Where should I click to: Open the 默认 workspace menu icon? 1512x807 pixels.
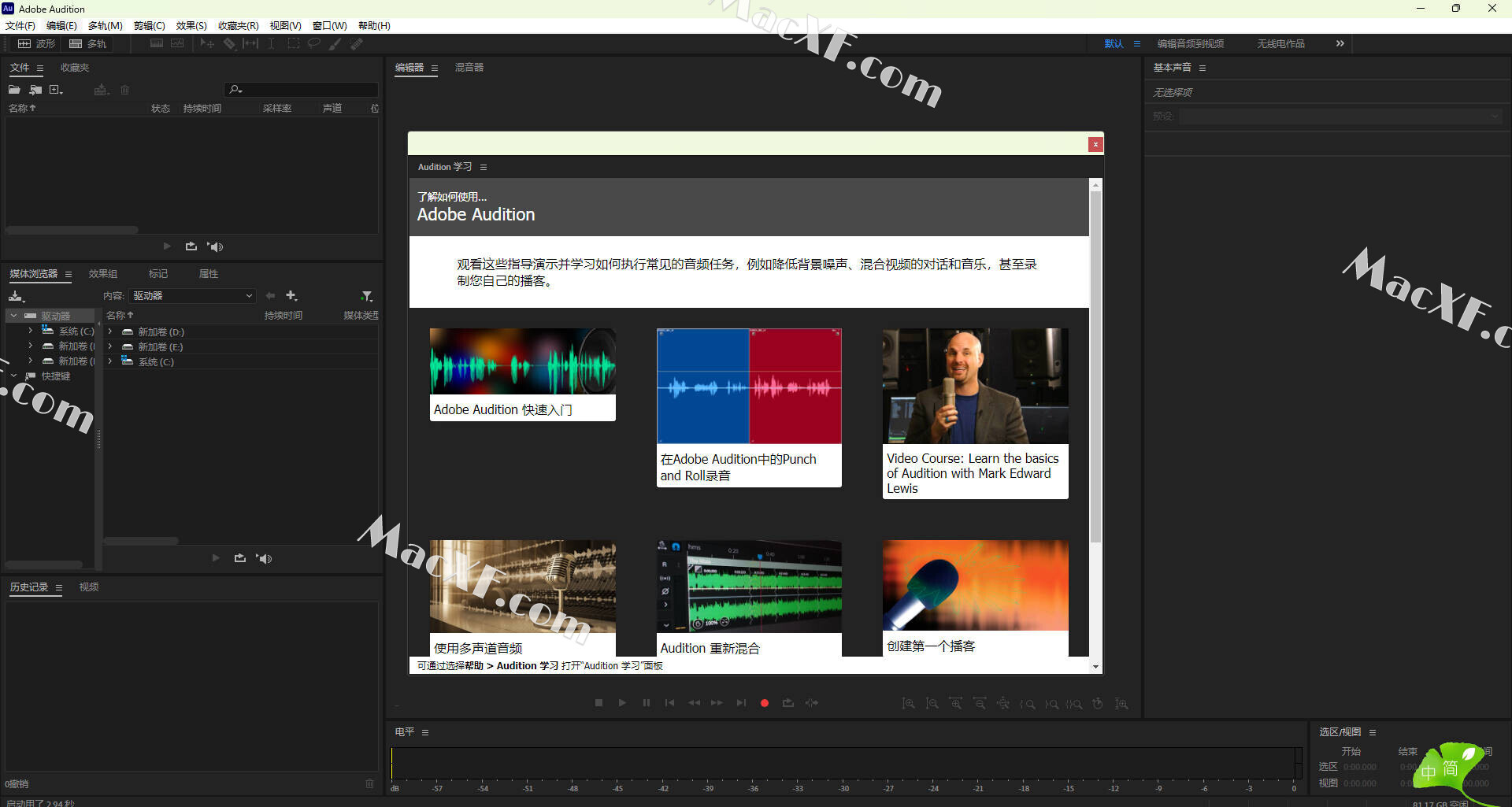pos(1136,44)
